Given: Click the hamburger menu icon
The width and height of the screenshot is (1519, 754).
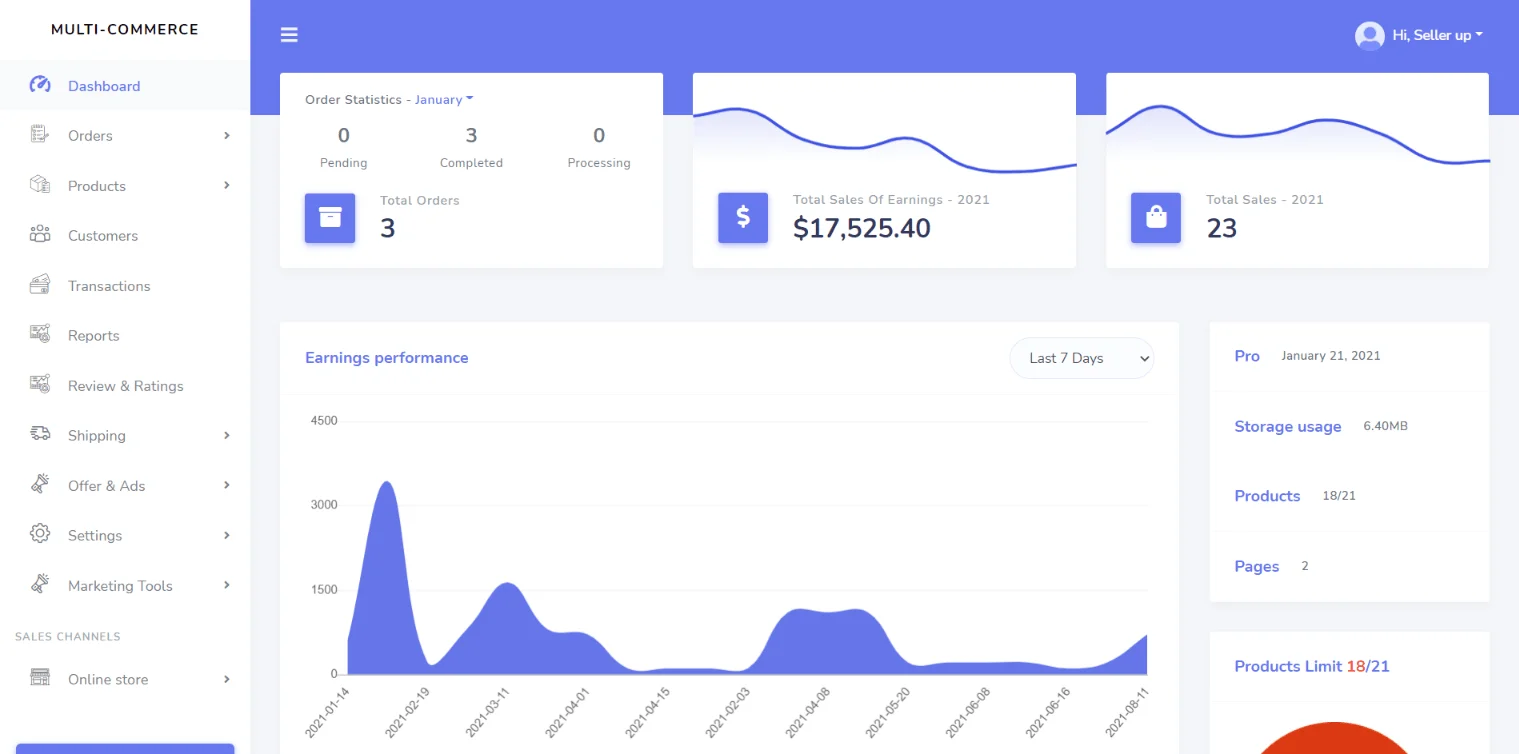Looking at the screenshot, I should [x=289, y=35].
